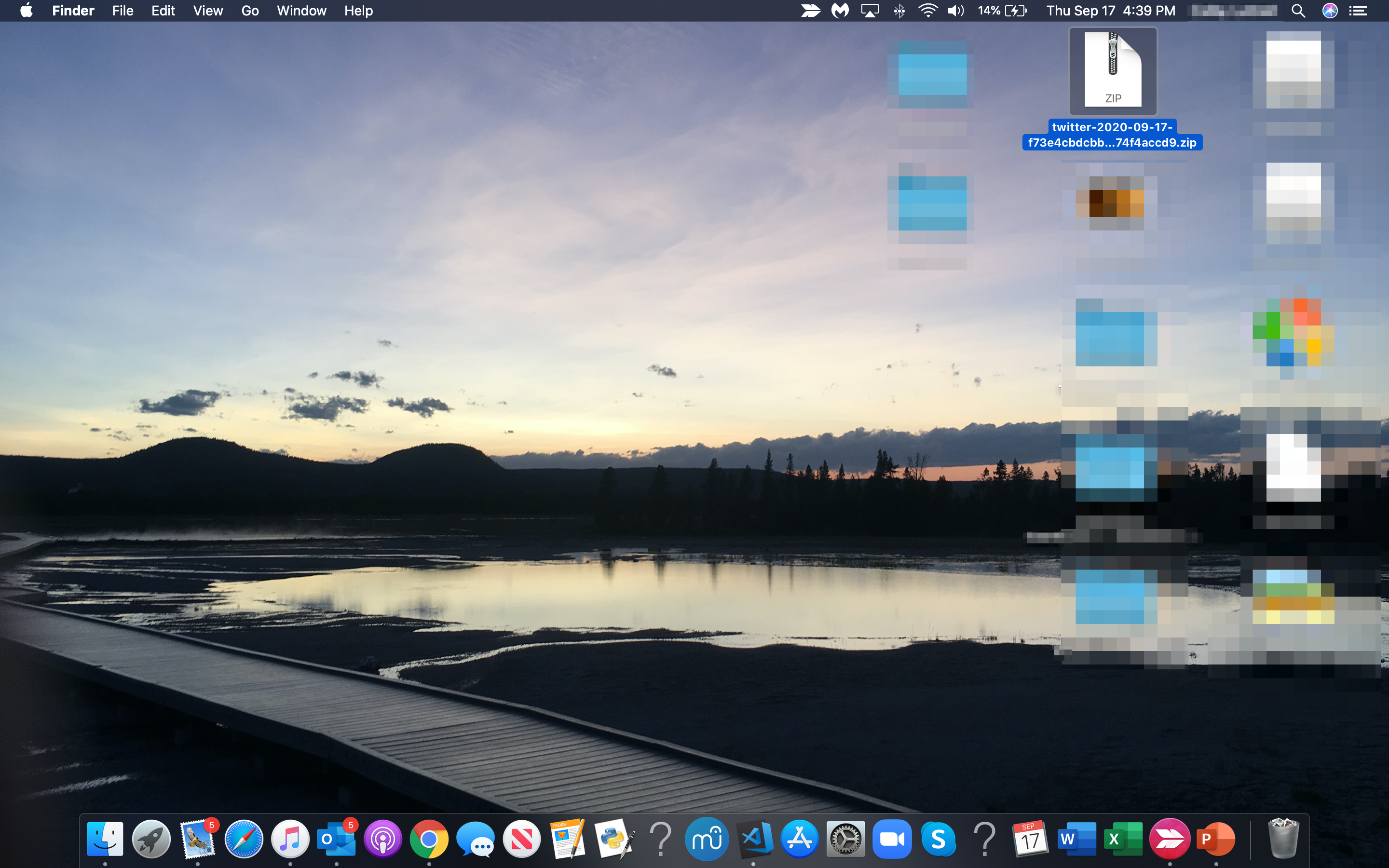Click the Thu Sep 17 4:39 PM clock
Viewport: 1389px width, 868px height.
pyautogui.click(x=1111, y=11)
